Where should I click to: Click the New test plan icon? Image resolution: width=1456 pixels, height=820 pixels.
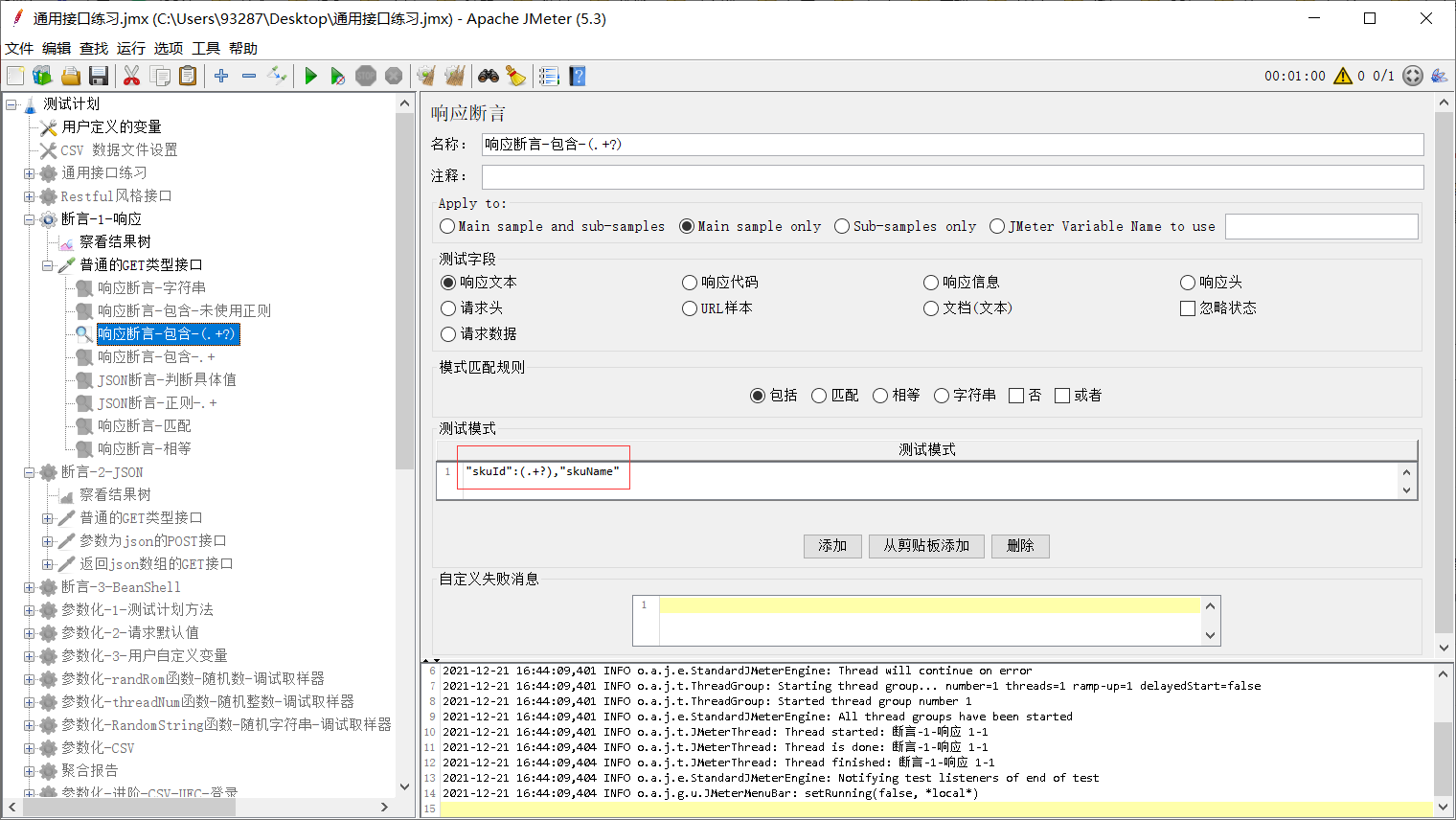pos(15,76)
